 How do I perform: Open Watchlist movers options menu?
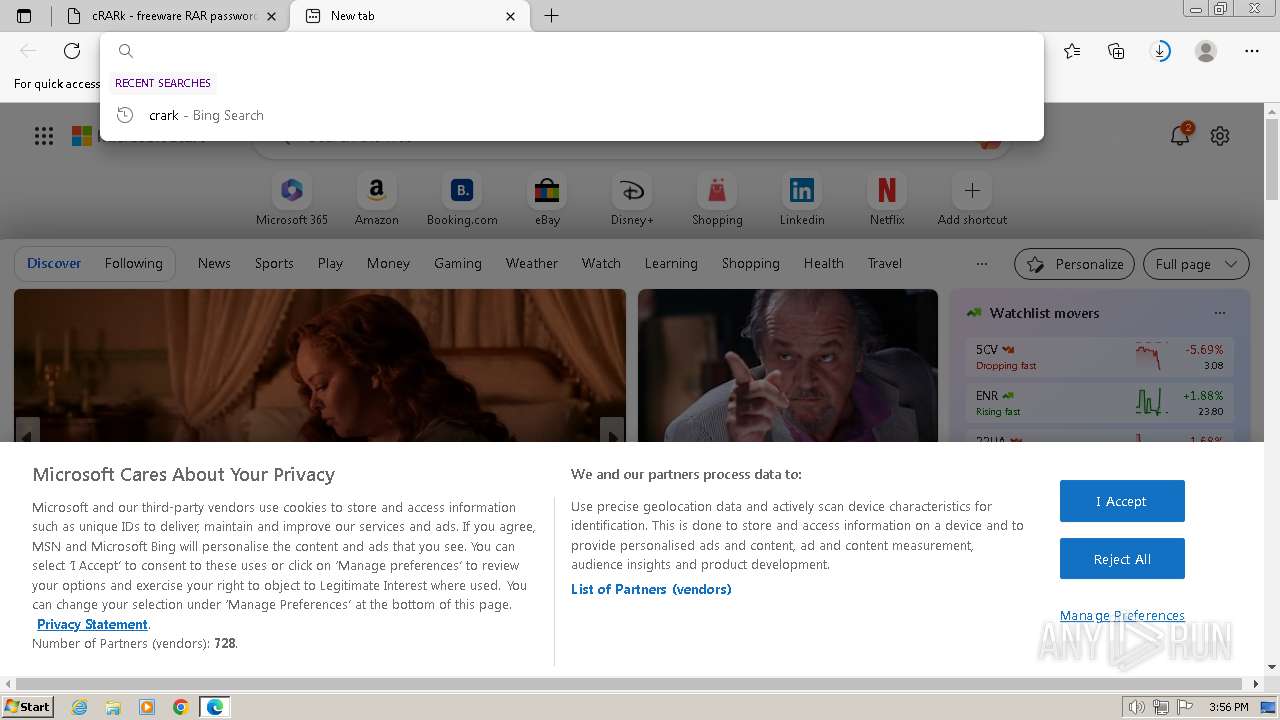pos(1219,313)
